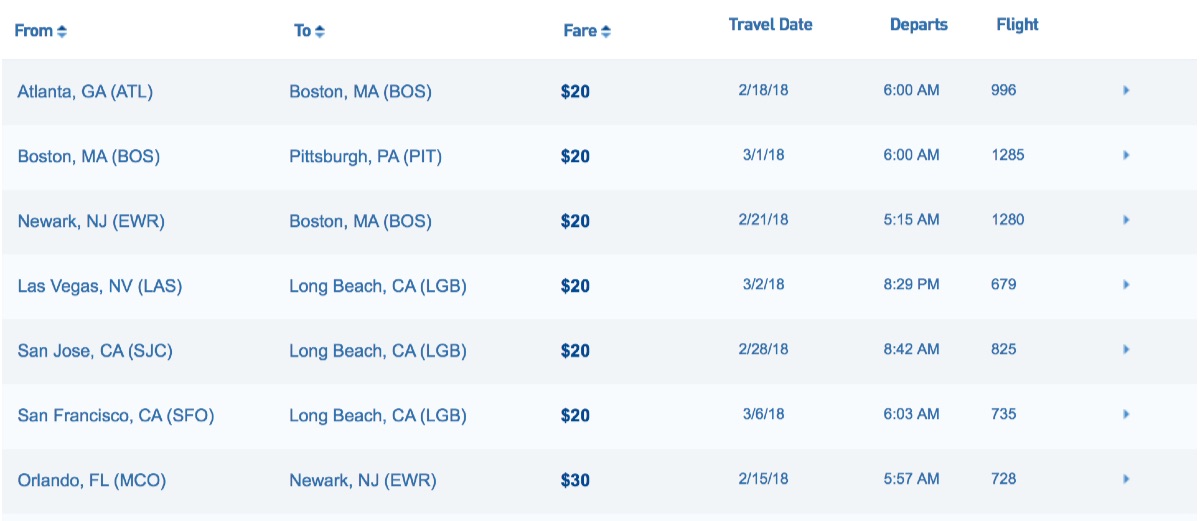
Task: Sort flights by To column arrows
Action: tap(320, 31)
